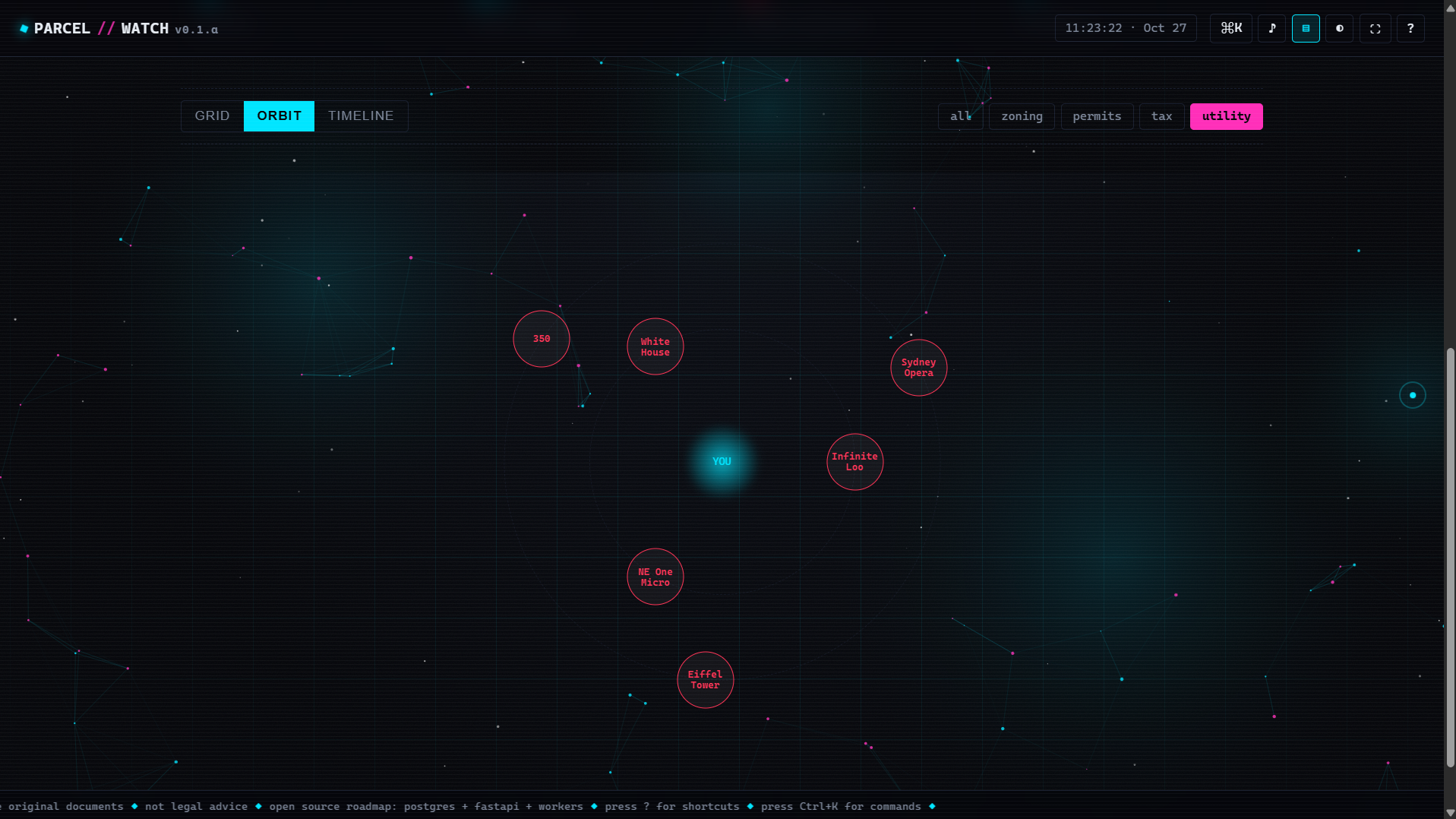Click the version label v0.1.a
The image size is (1456, 819).
196,30
